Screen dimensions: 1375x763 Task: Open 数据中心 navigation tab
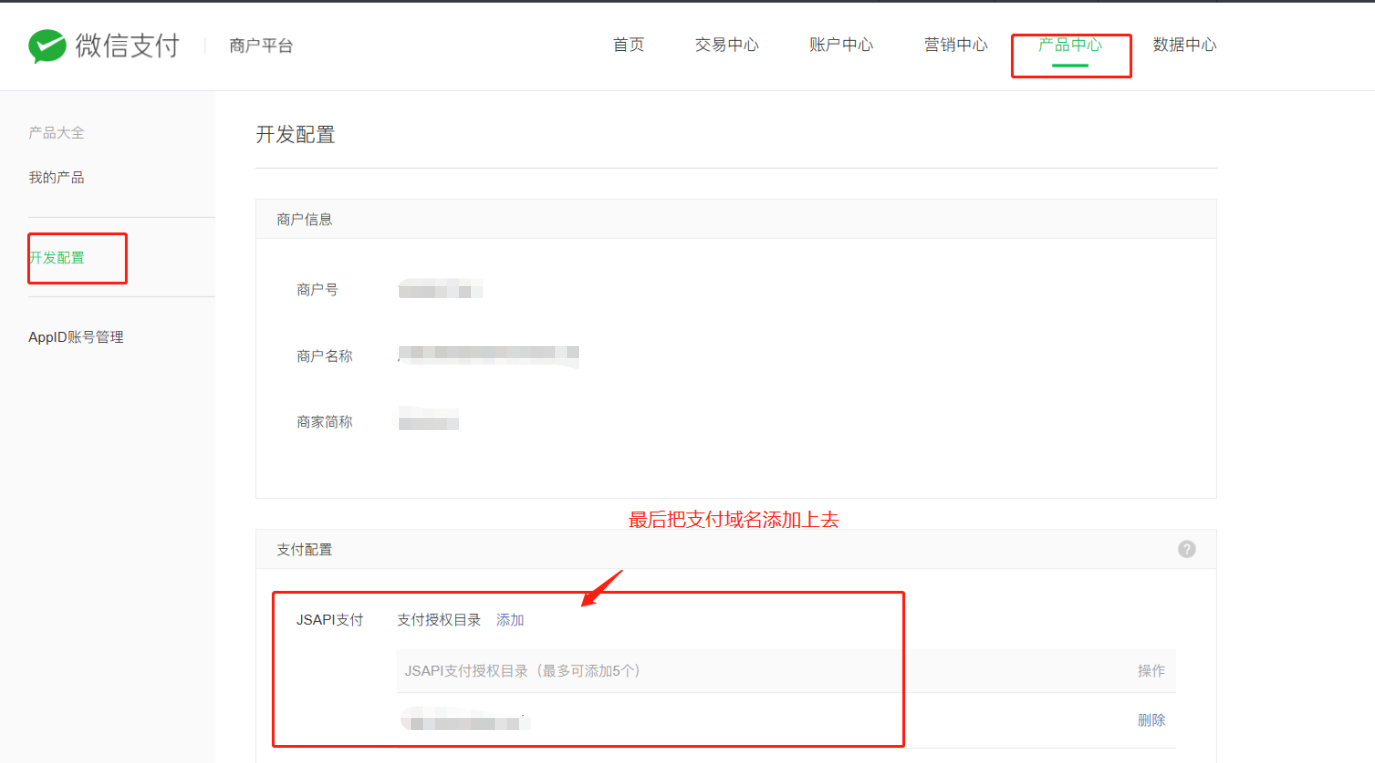tap(1185, 45)
